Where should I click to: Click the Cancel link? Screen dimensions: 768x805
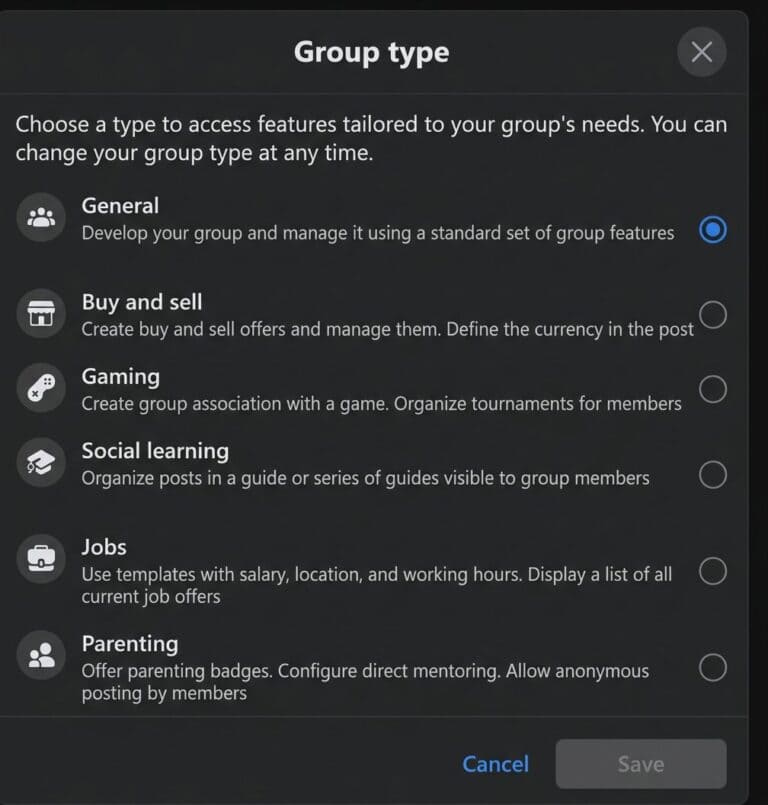pos(495,763)
